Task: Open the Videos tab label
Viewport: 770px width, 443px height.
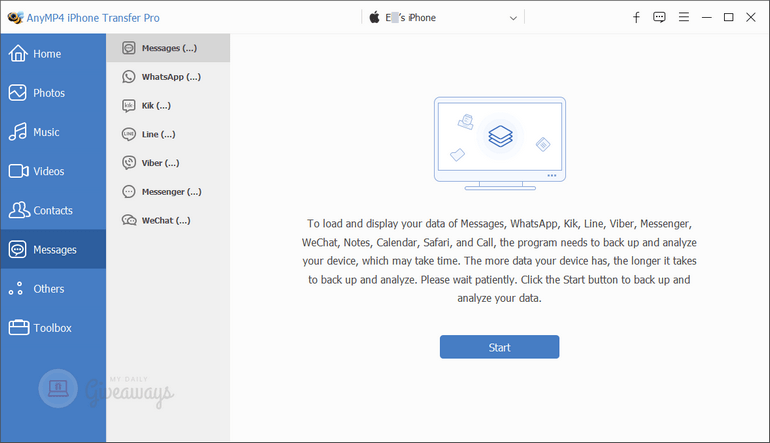Action: [49, 171]
